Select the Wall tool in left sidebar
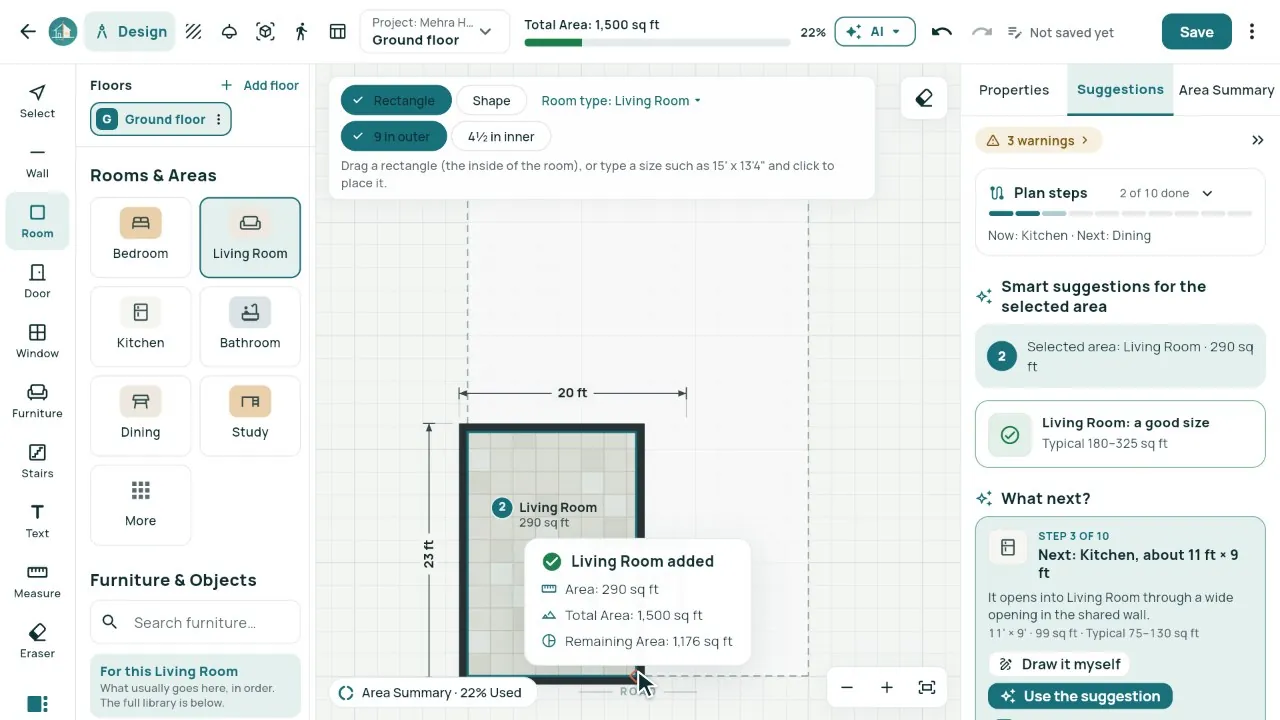Image resolution: width=1280 pixels, height=720 pixels. pyautogui.click(x=37, y=162)
